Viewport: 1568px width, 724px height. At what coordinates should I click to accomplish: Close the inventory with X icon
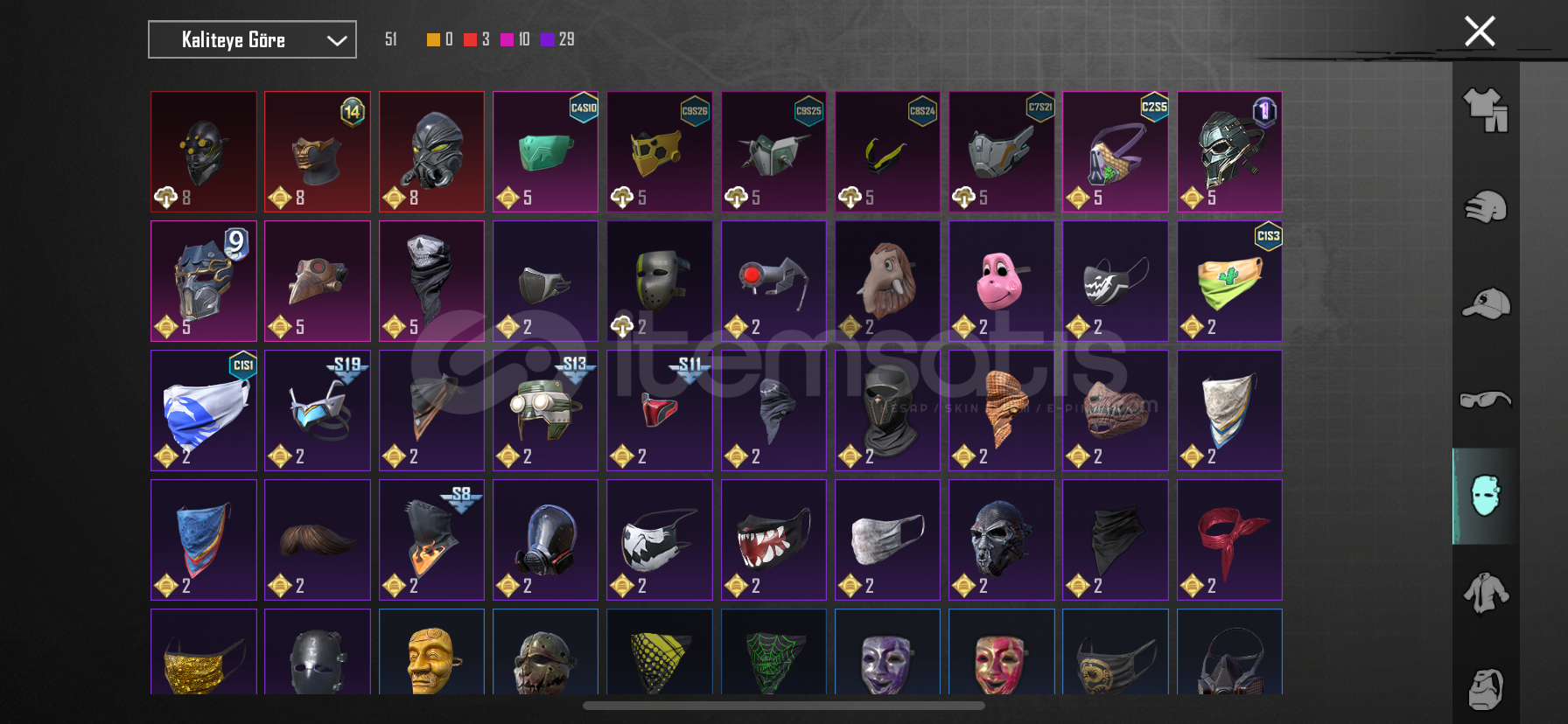[x=1480, y=31]
